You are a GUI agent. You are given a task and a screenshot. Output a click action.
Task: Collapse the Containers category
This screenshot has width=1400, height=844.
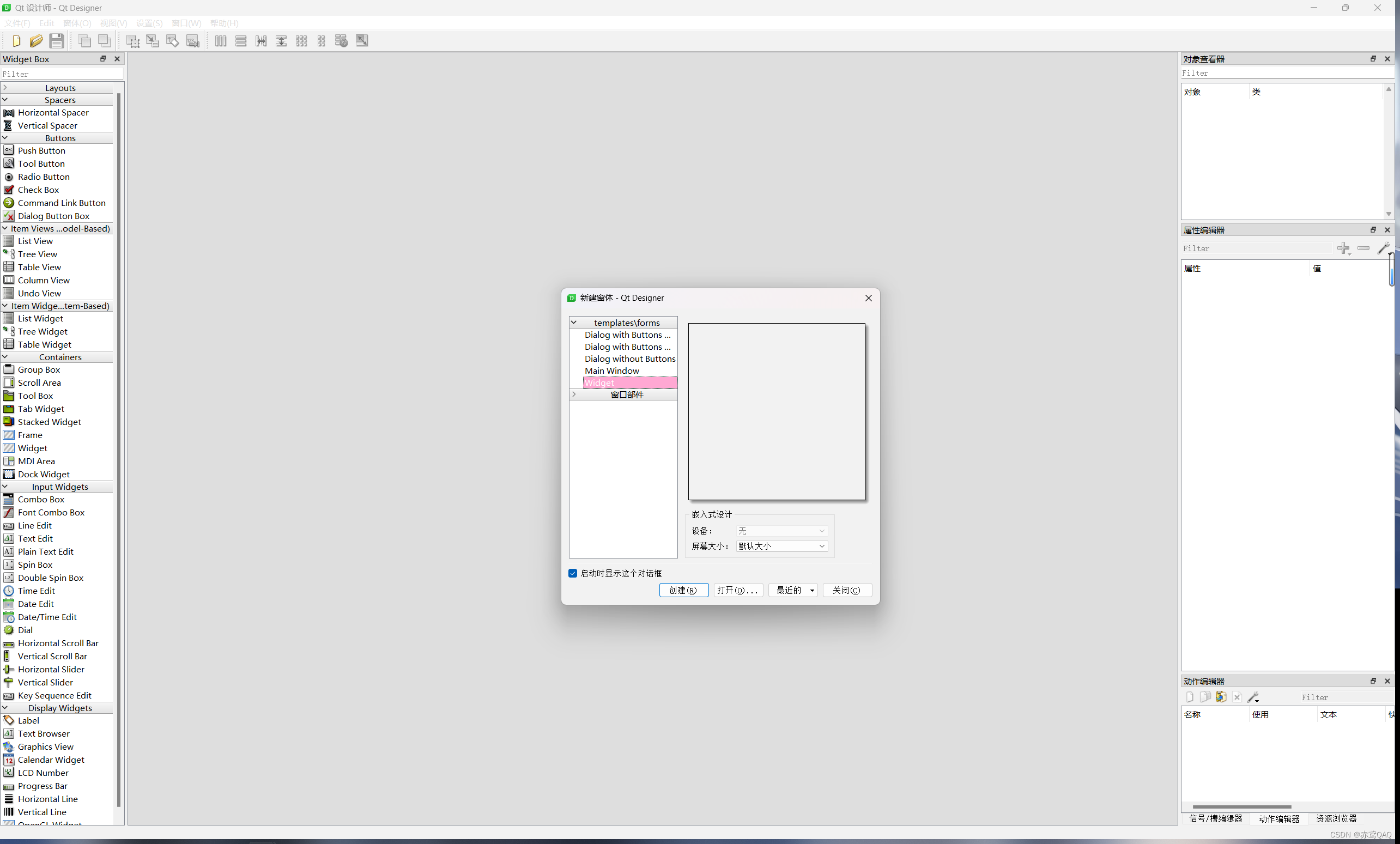(5, 357)
